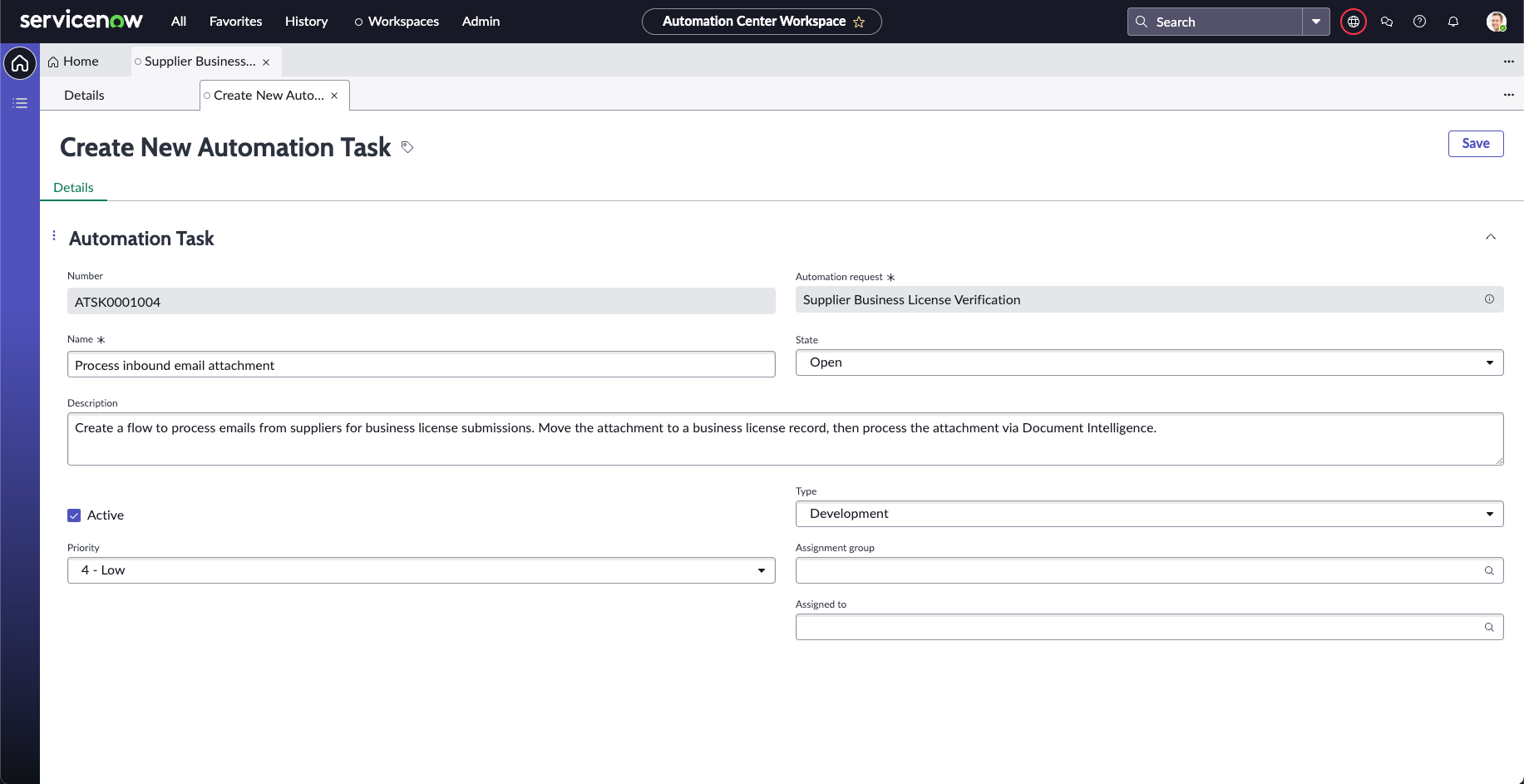Click the Save button
The height and width of the screenshot is (784, 1524).
point(1475,144)
